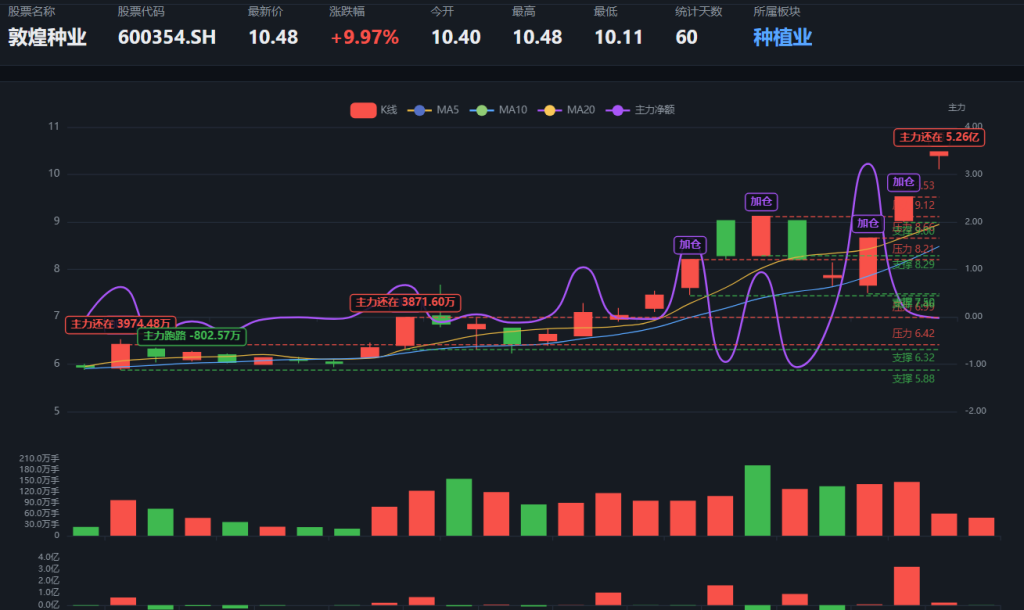Image resolution: width=1024 pixels, height=610 pixels.
Task: Toggle the 主力净额 series in the legend
Action: pos(640,110)
